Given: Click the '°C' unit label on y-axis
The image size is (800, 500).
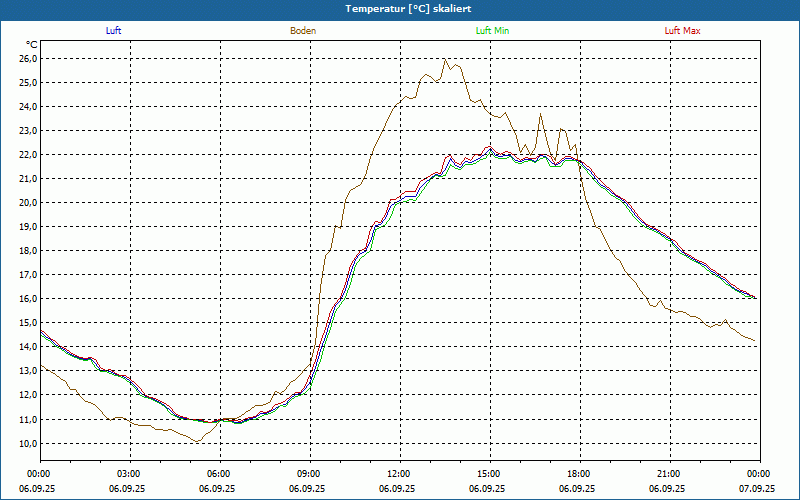Looking at the screenshot, I should (32, 45).
